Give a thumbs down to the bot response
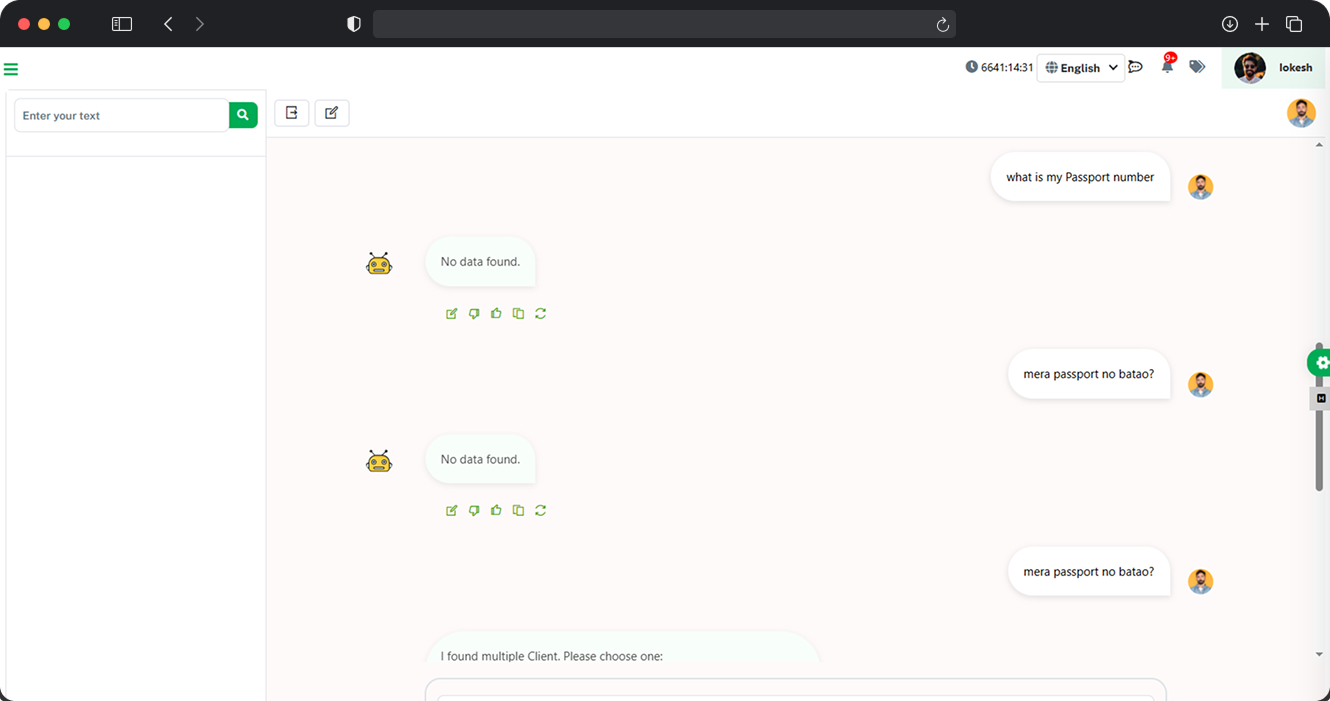Viewport: 1330px width, 701px height. click(473, 313)
